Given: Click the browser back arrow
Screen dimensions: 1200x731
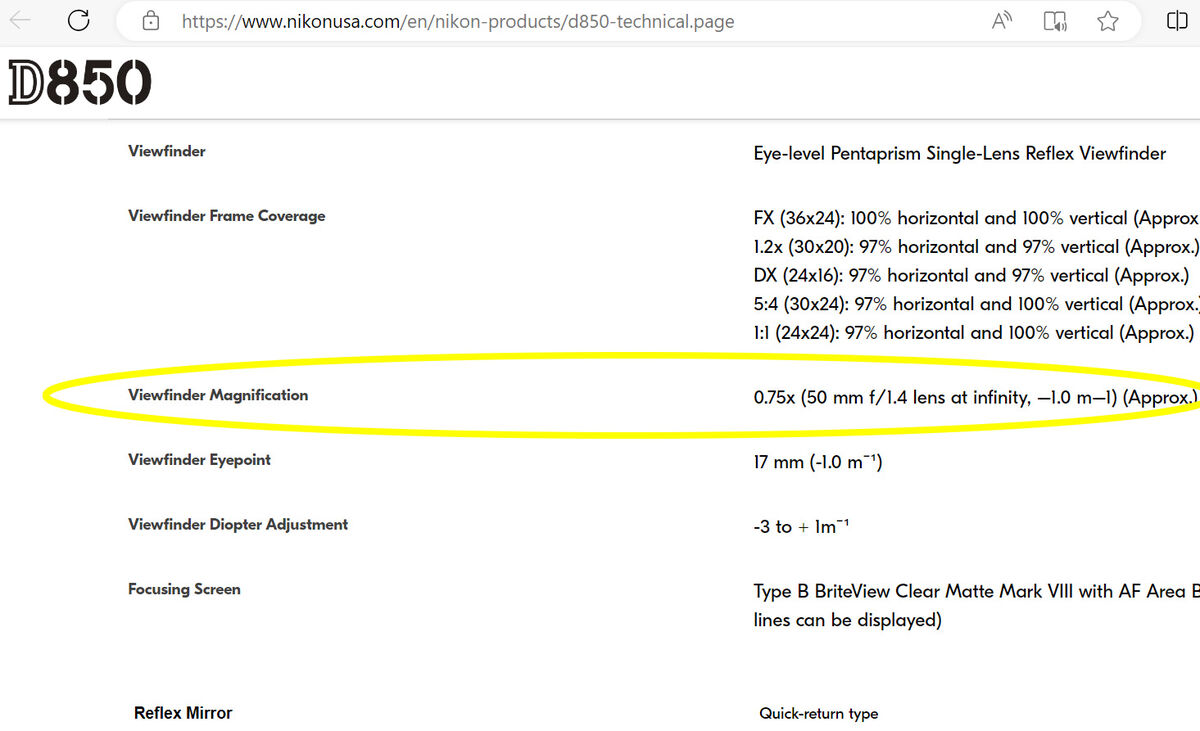Looking at the screenshot, I should point(20,21).
